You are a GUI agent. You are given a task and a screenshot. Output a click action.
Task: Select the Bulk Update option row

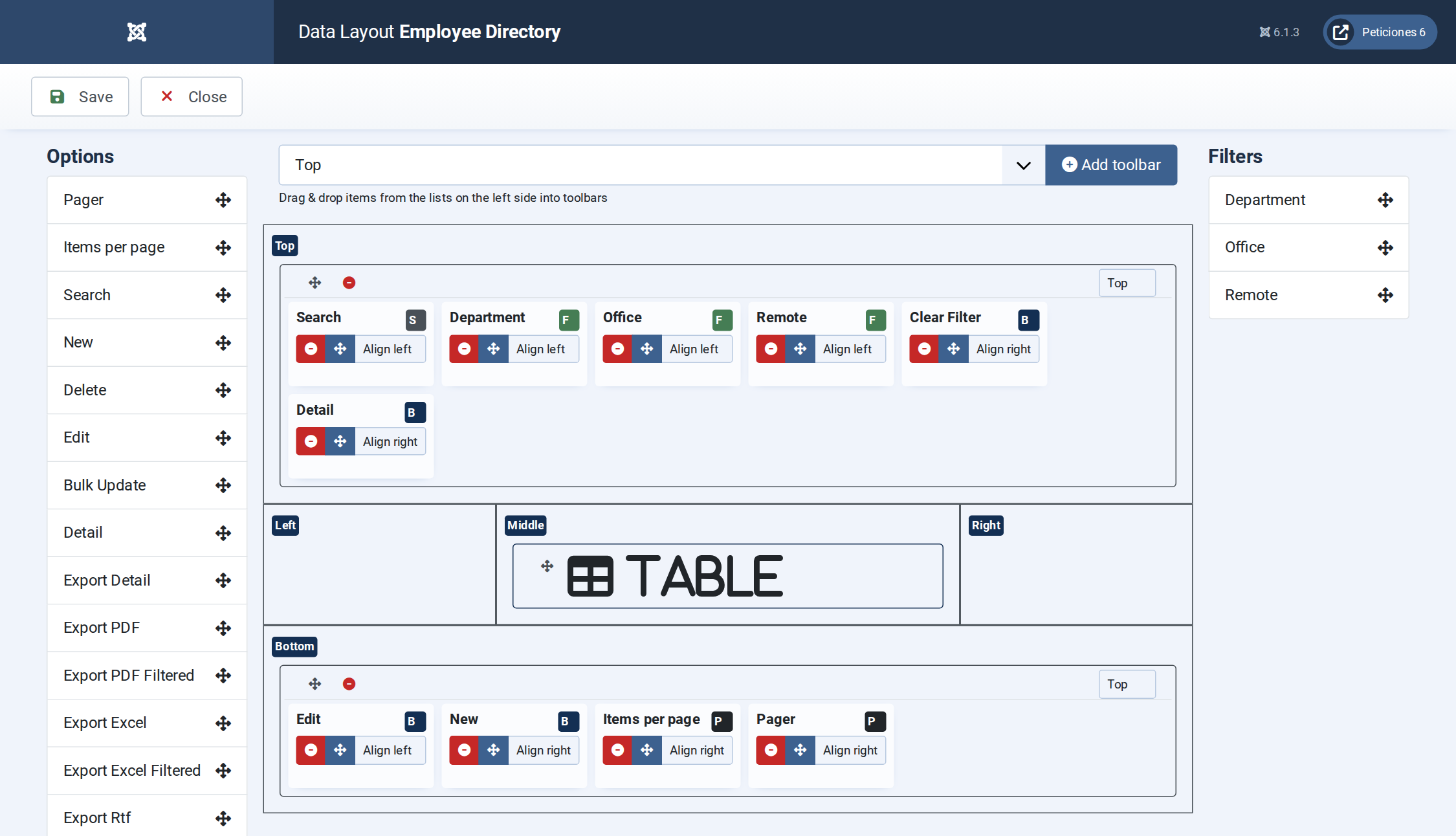point(147,485)
